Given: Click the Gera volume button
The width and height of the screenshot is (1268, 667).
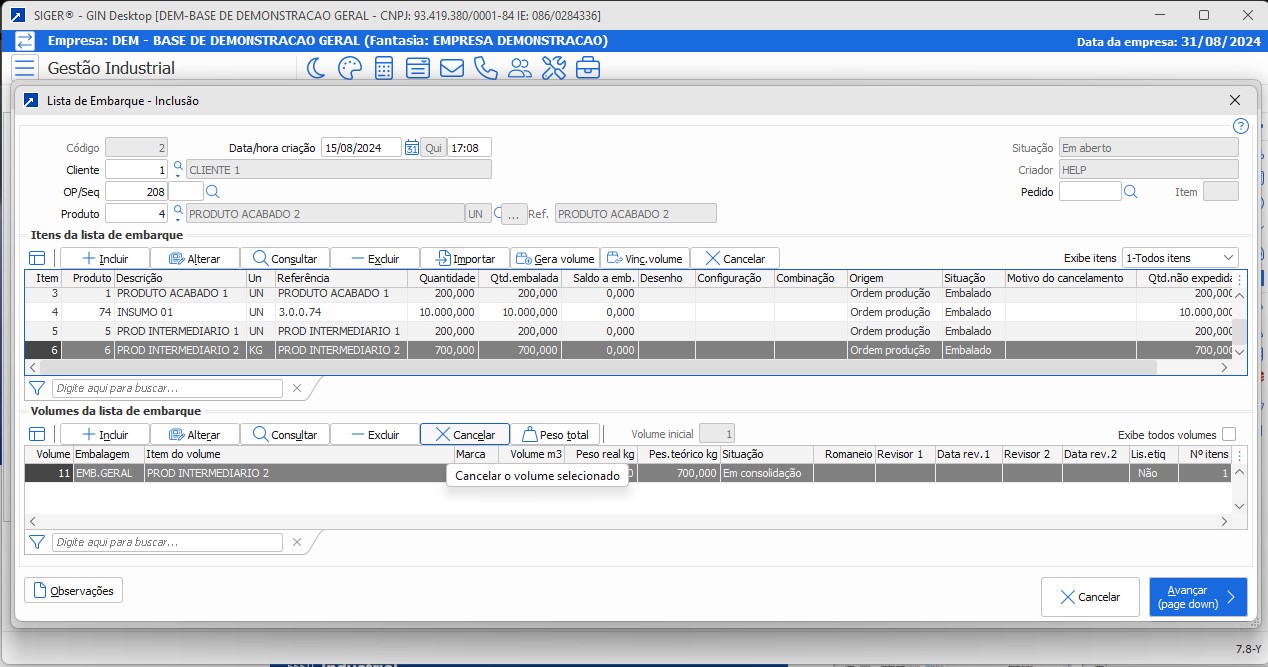Looking at the screenshot, I should click(555, 257).
